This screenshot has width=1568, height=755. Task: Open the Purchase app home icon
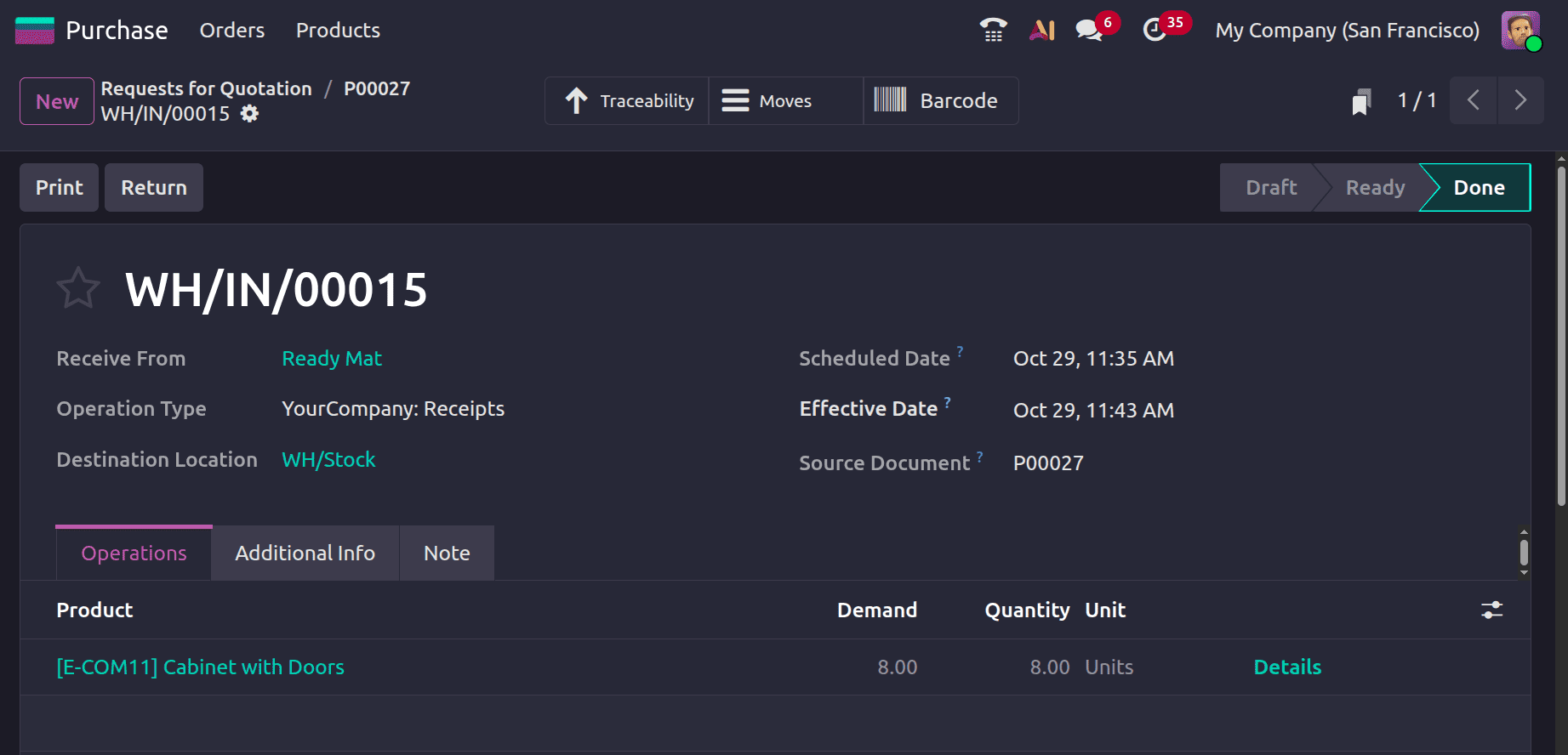click(x=35, y=31)
